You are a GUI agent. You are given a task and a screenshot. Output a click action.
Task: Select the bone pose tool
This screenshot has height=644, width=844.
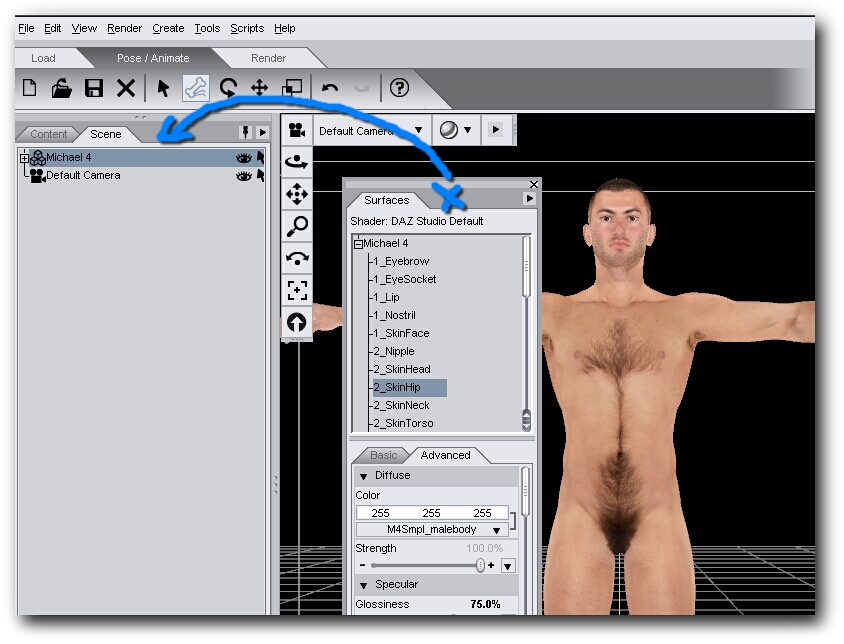tap(195, 88)
